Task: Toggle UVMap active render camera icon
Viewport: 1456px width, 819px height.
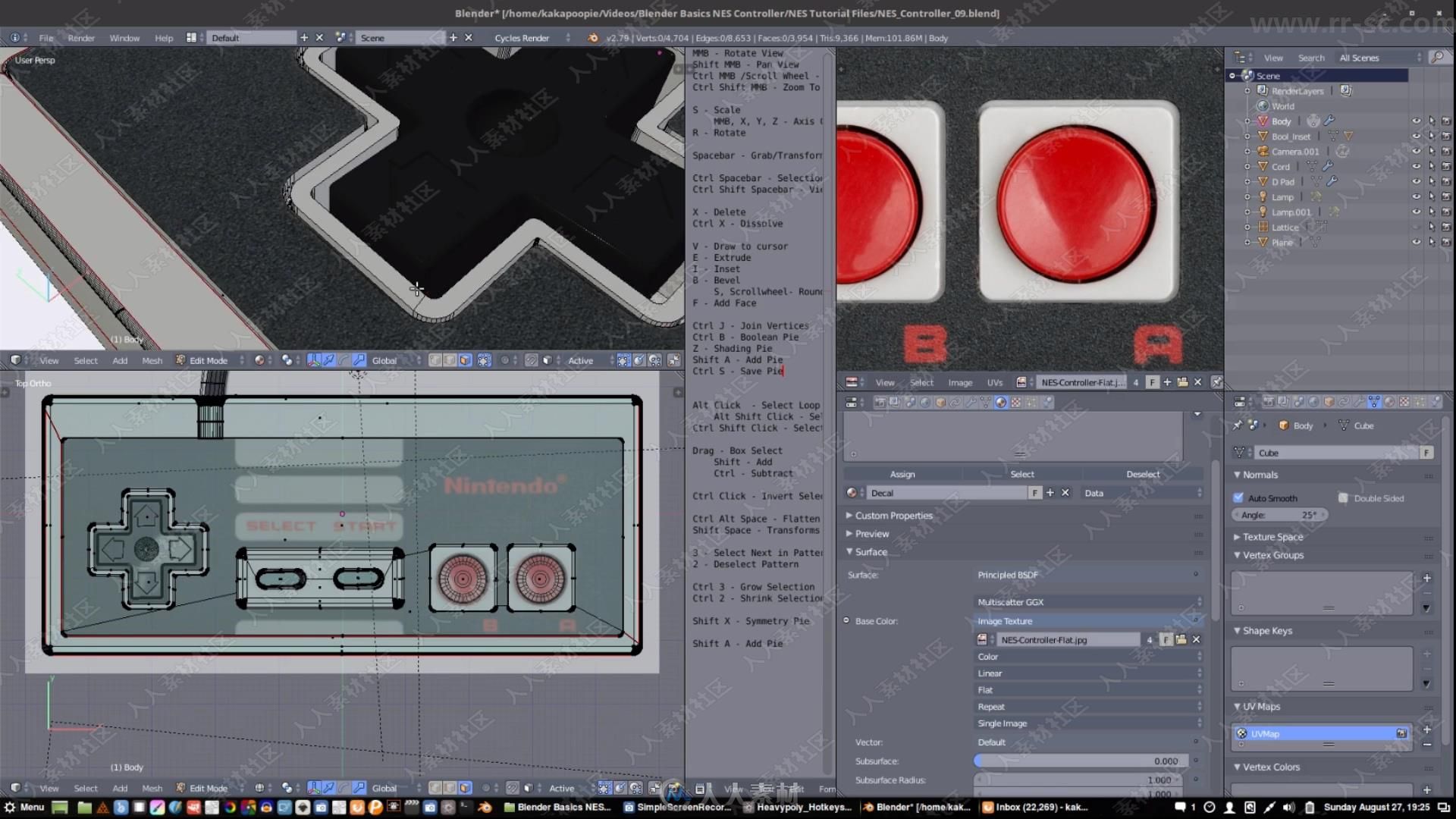Action: tap(1401, 733)
